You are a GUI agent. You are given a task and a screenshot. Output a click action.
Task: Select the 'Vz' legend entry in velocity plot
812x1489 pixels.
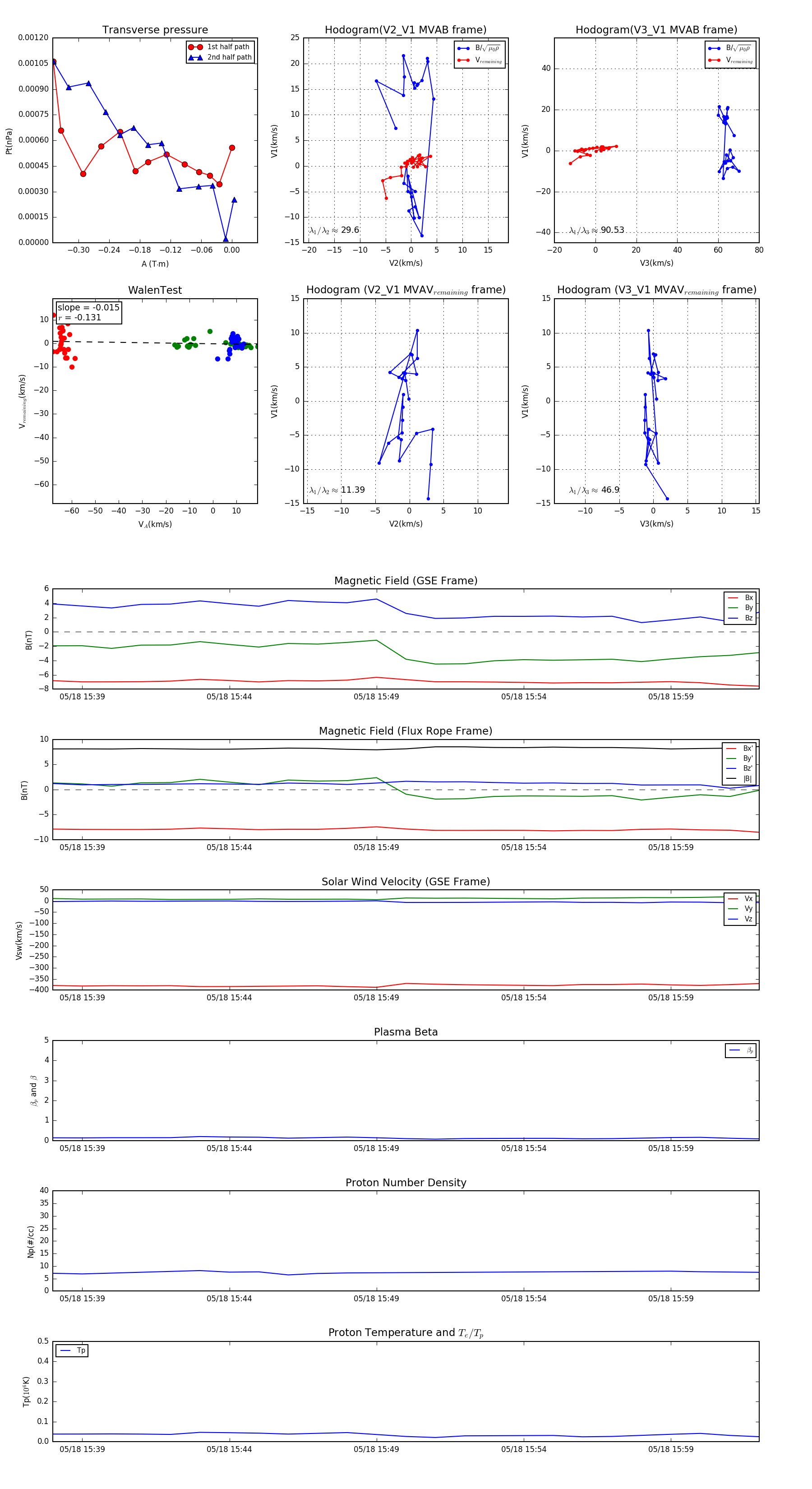point(740,919)
